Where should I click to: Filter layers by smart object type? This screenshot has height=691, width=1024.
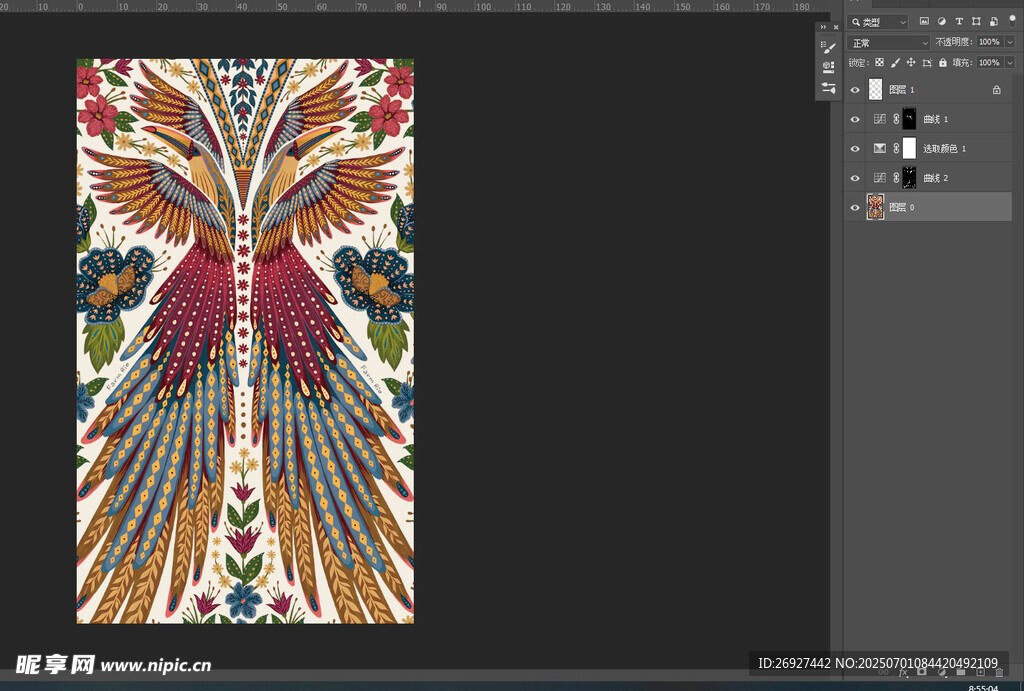(x=993, y=21)
